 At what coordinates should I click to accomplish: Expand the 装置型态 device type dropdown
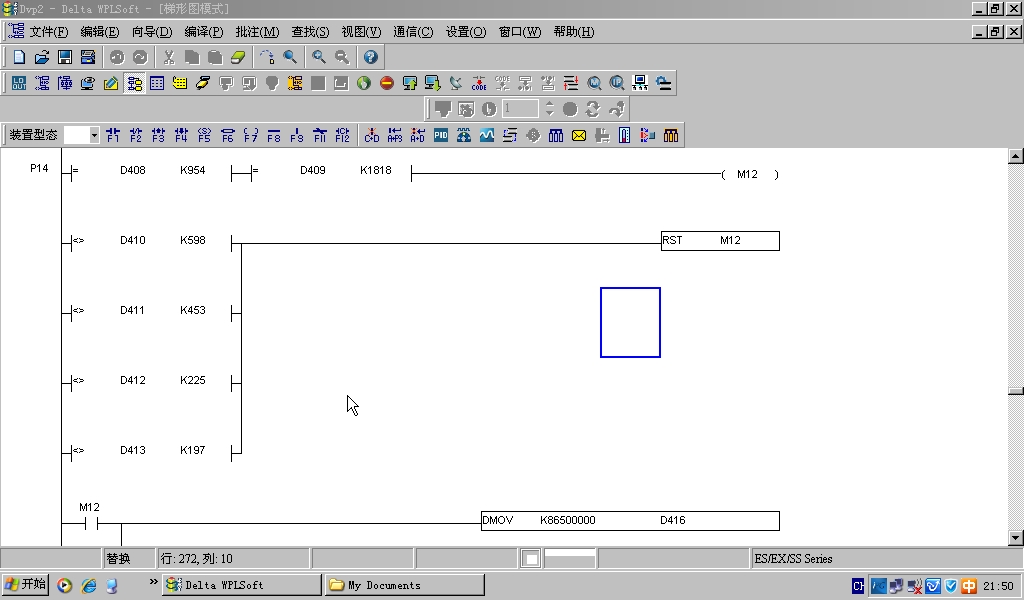pyautogui.click(x=95, y=135)
